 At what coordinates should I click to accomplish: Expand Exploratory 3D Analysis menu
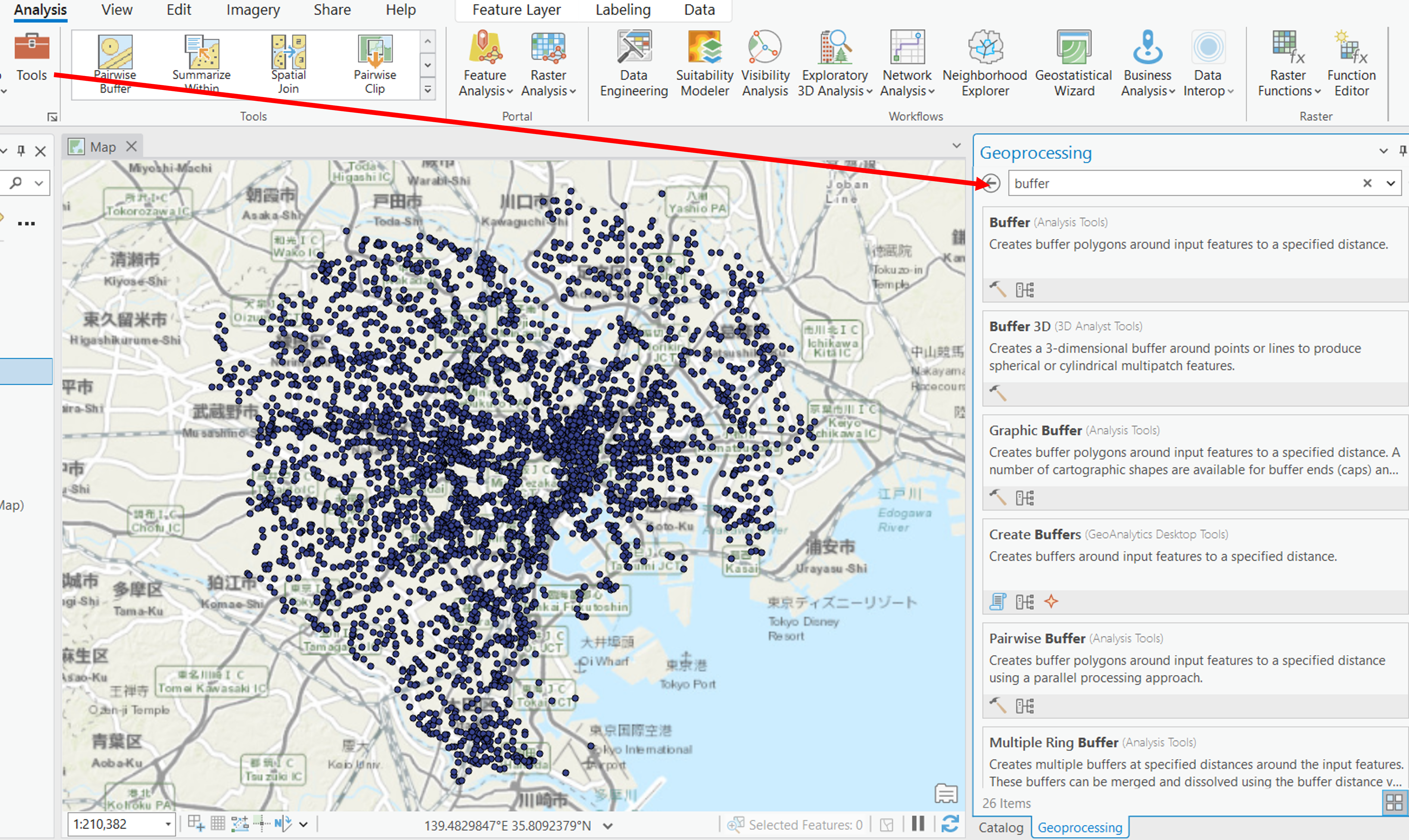click(x=835, y=63)
